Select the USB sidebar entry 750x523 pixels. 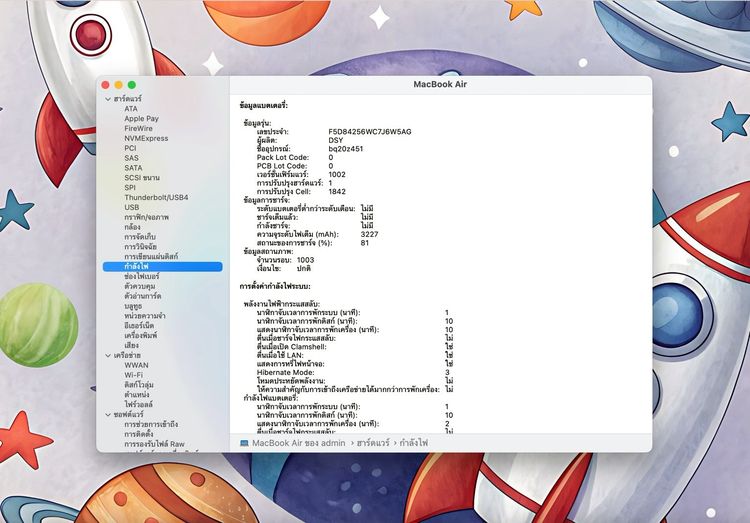tap(132, 207)
